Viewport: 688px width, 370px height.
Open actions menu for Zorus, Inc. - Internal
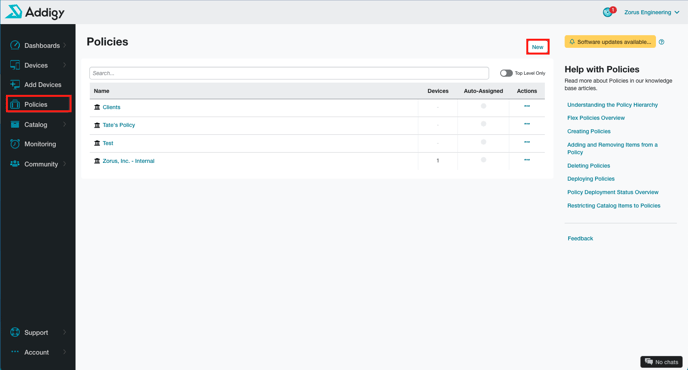pyautogui.click(x=527, y=160)
